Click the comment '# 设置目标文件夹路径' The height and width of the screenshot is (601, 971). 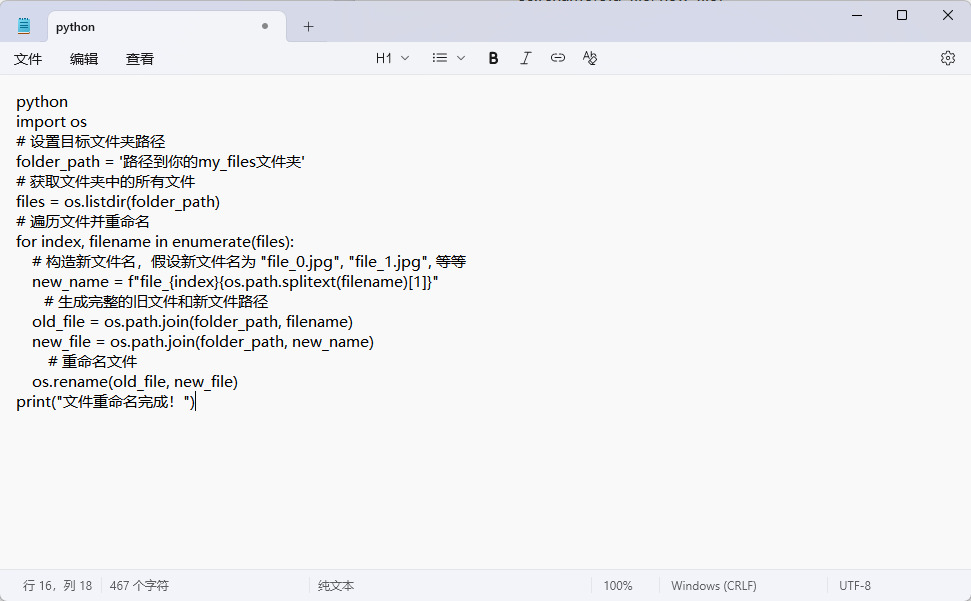click(x=90, y=142)
